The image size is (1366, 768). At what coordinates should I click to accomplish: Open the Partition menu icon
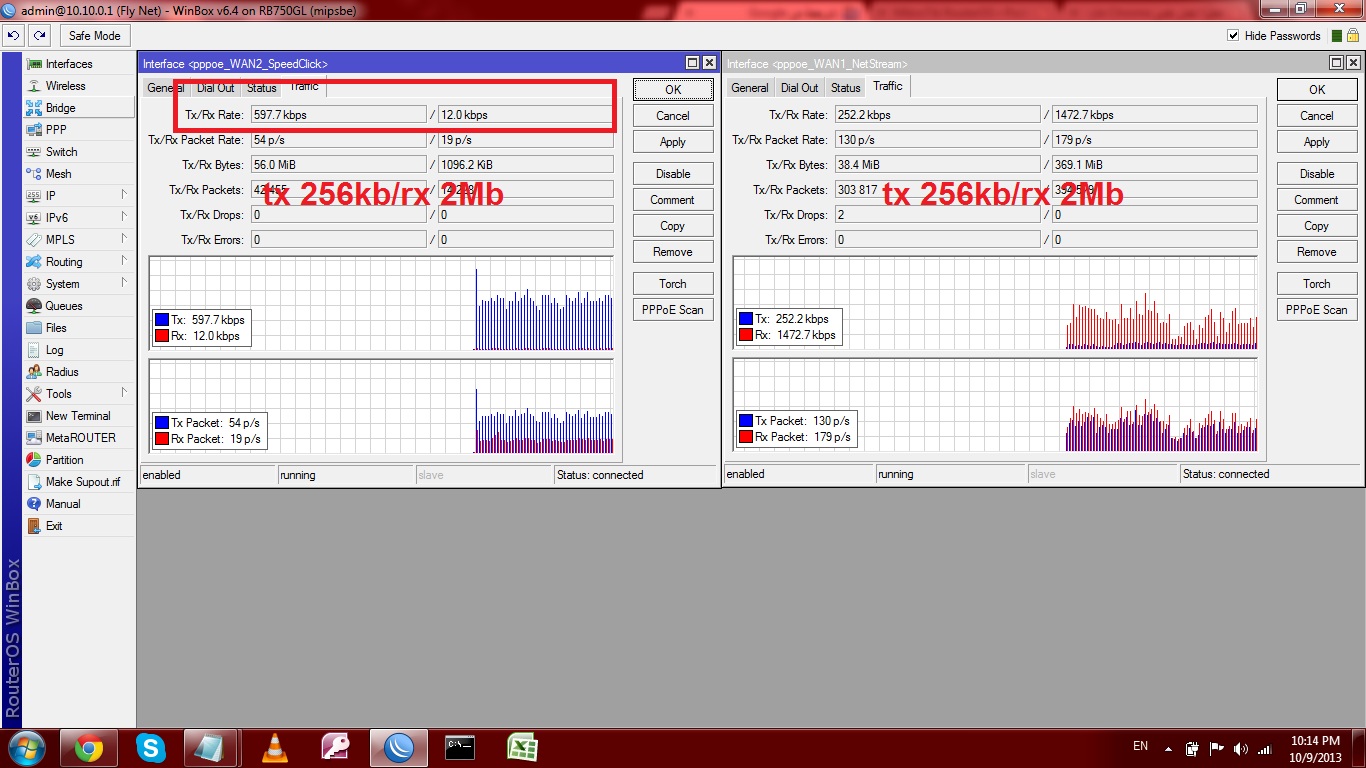(x=34, y=460)
